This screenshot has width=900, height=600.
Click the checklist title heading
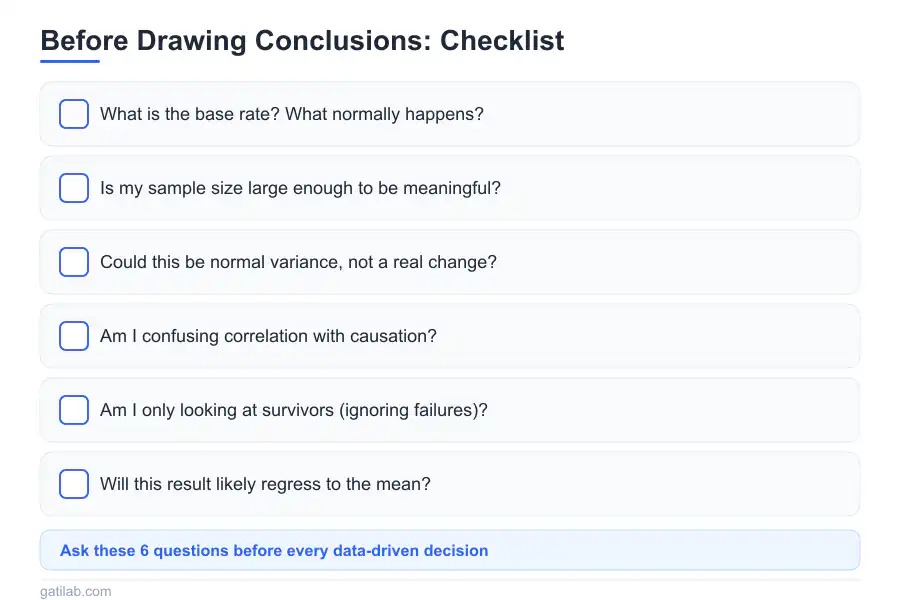click(x=302, y=41)
